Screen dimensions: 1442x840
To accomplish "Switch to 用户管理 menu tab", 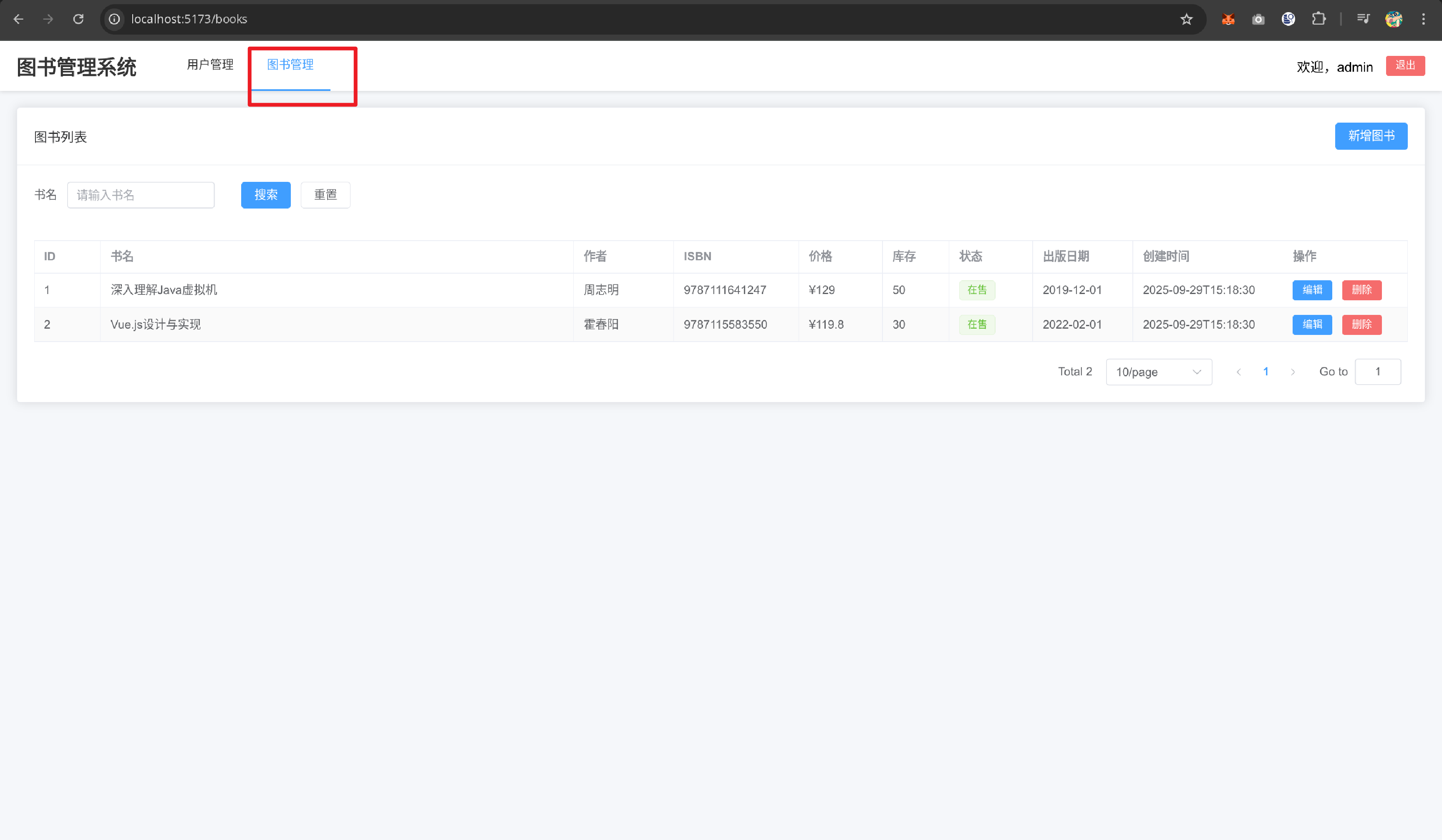I will click(x=210, y=65).
